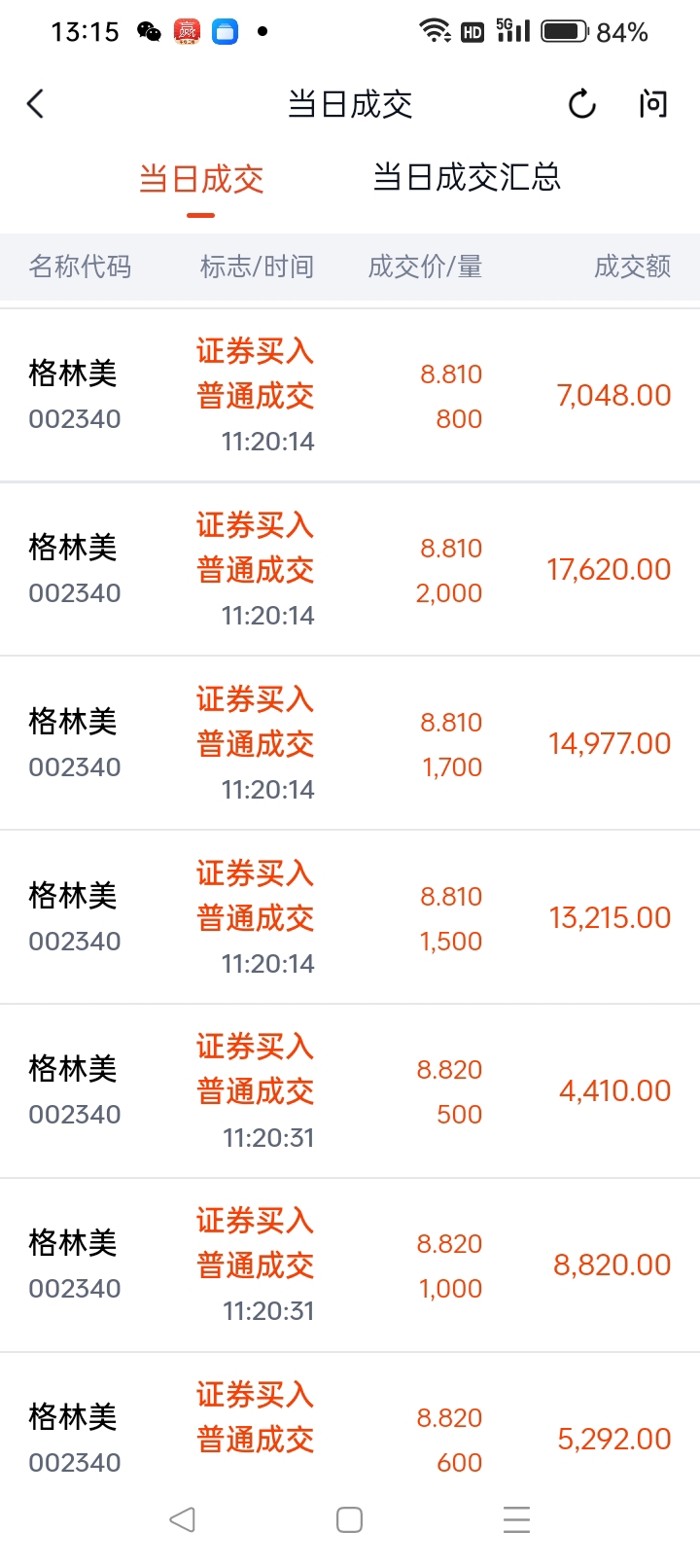Open the trade record totaling 7,048.00
This screenshot has width=700, height=1568.
[350, 396]
